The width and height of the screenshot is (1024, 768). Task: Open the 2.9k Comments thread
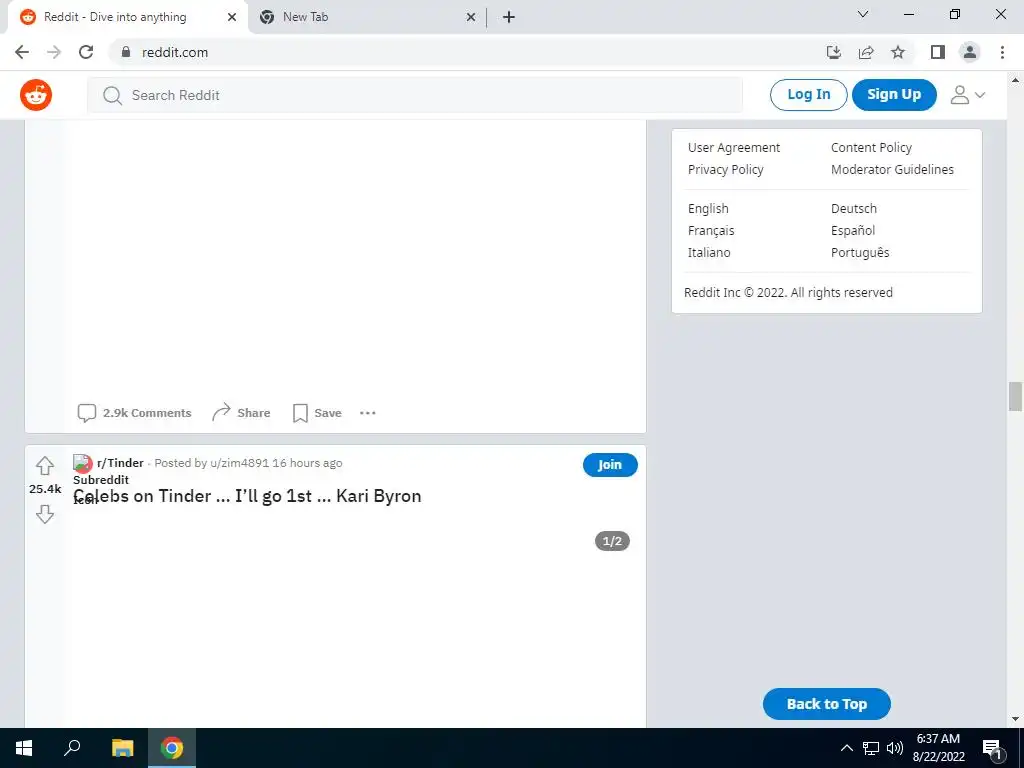[x=135, y=413]
